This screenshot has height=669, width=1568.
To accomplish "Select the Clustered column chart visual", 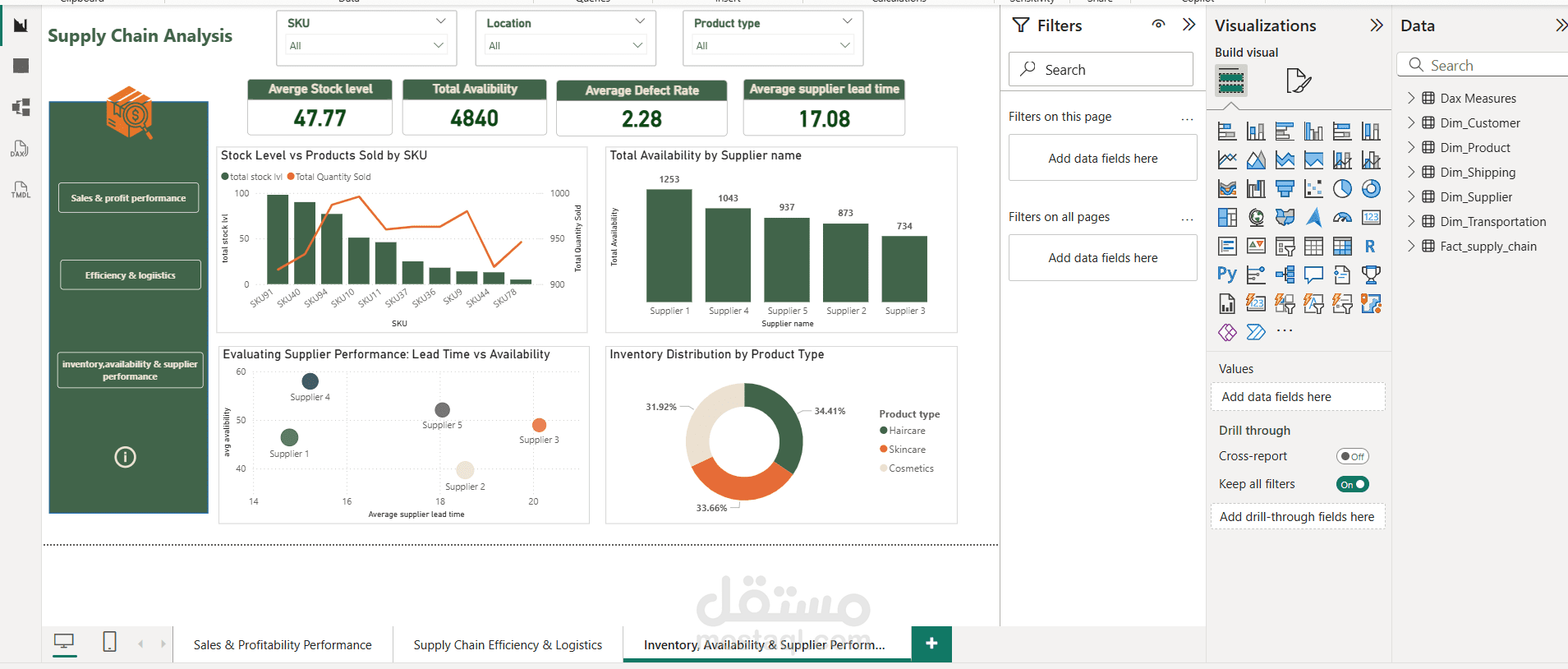I will point(1313,131).
